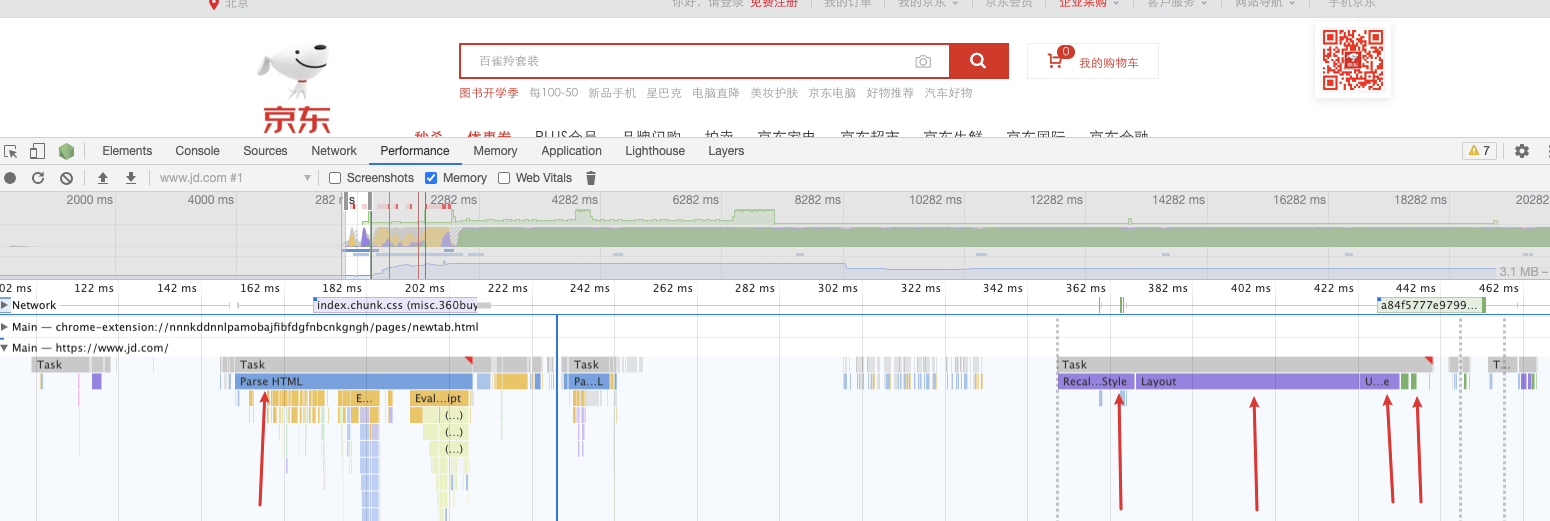The width and height of the screenshot is (1550, 521).
Task: Switch to the Elements tab
Action: point(127,151)
